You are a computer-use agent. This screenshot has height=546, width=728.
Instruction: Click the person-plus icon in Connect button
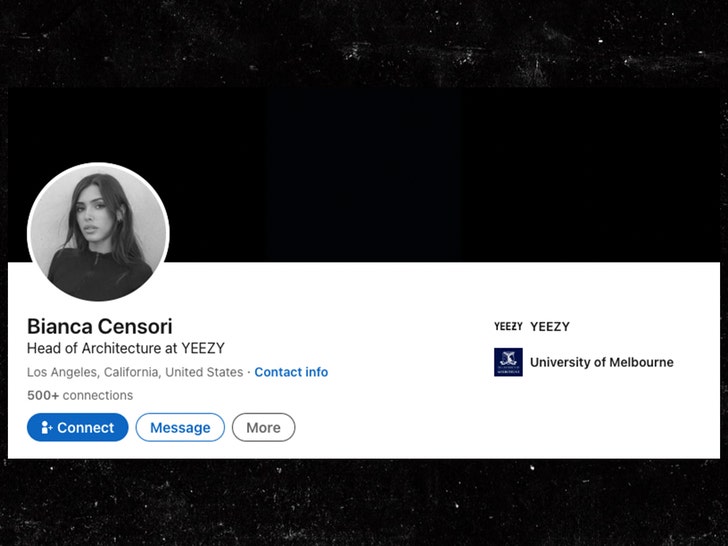coord(46,427)
